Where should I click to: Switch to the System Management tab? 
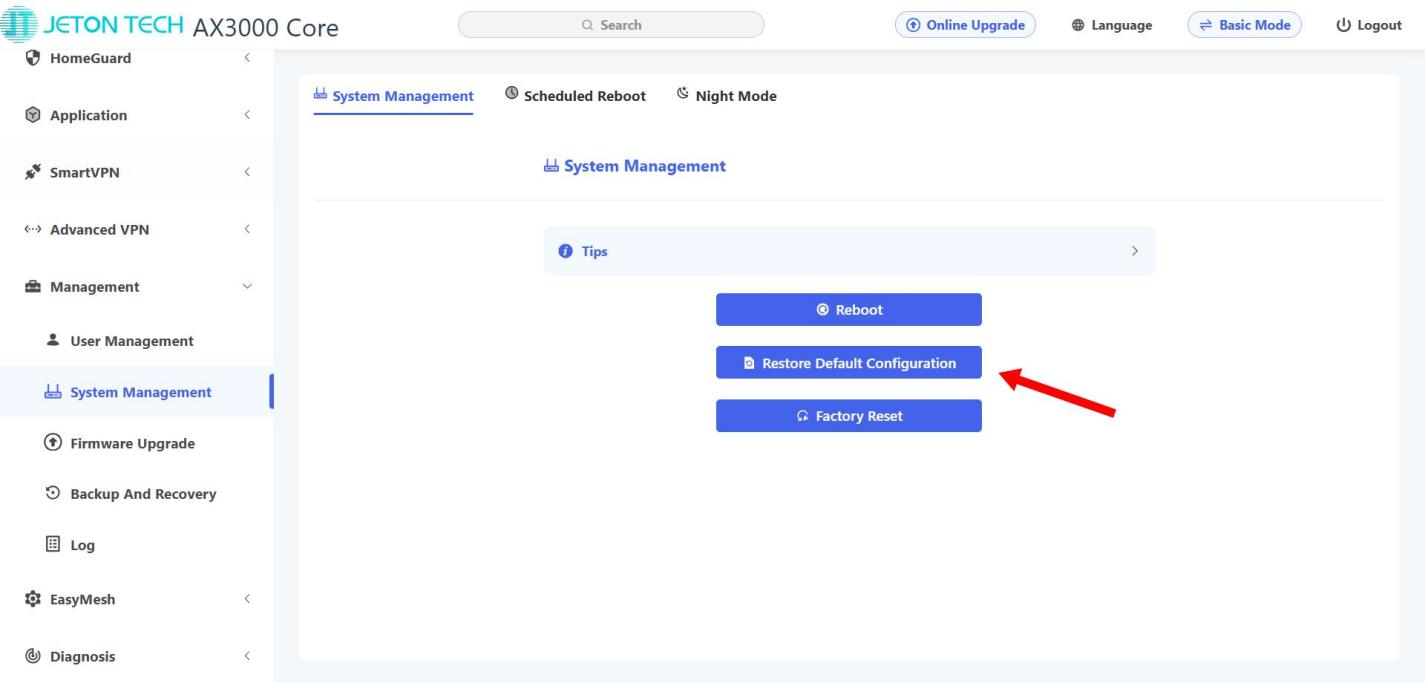click(x=393, y=96)
